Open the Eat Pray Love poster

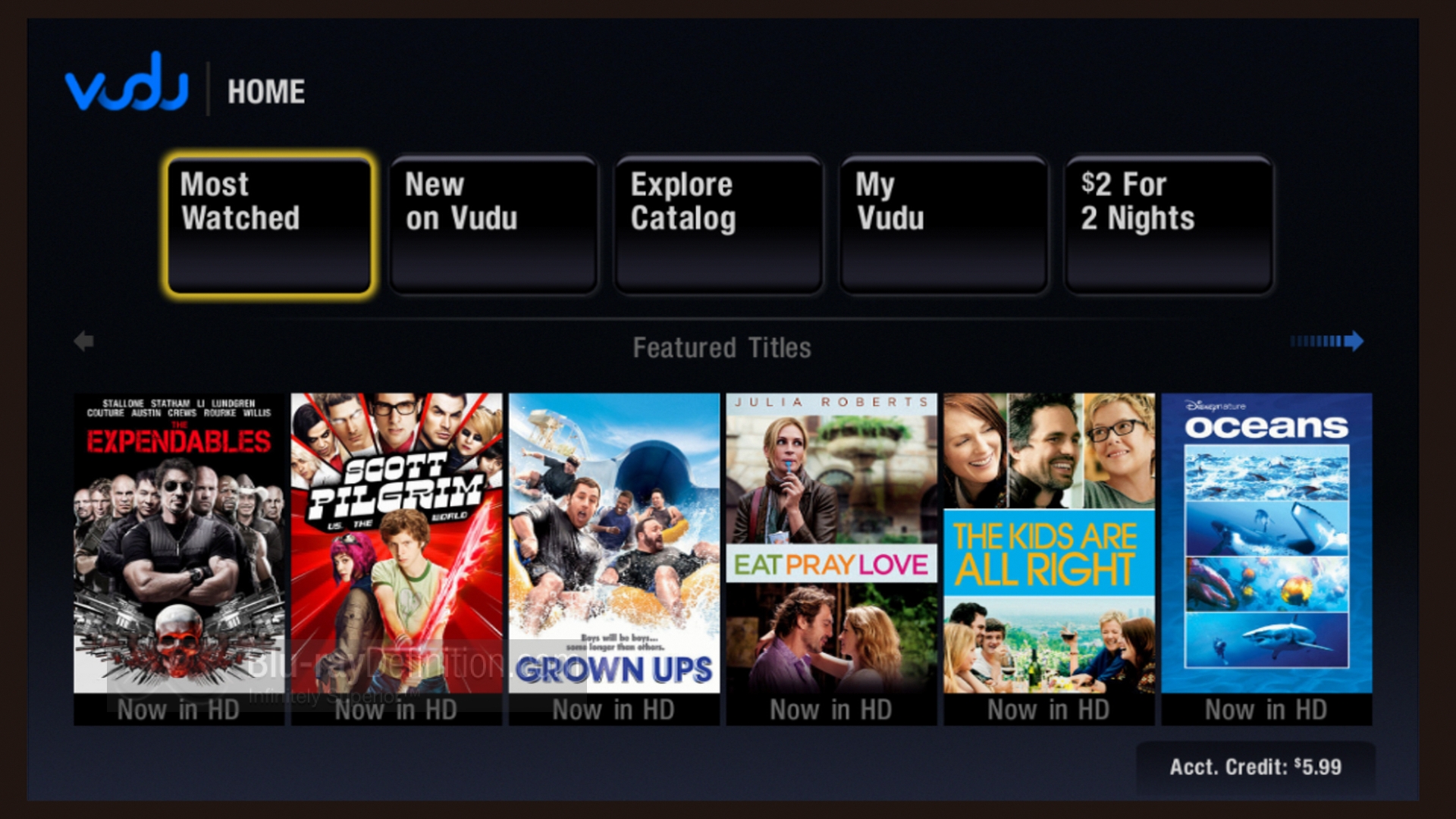tap(832, 543)
